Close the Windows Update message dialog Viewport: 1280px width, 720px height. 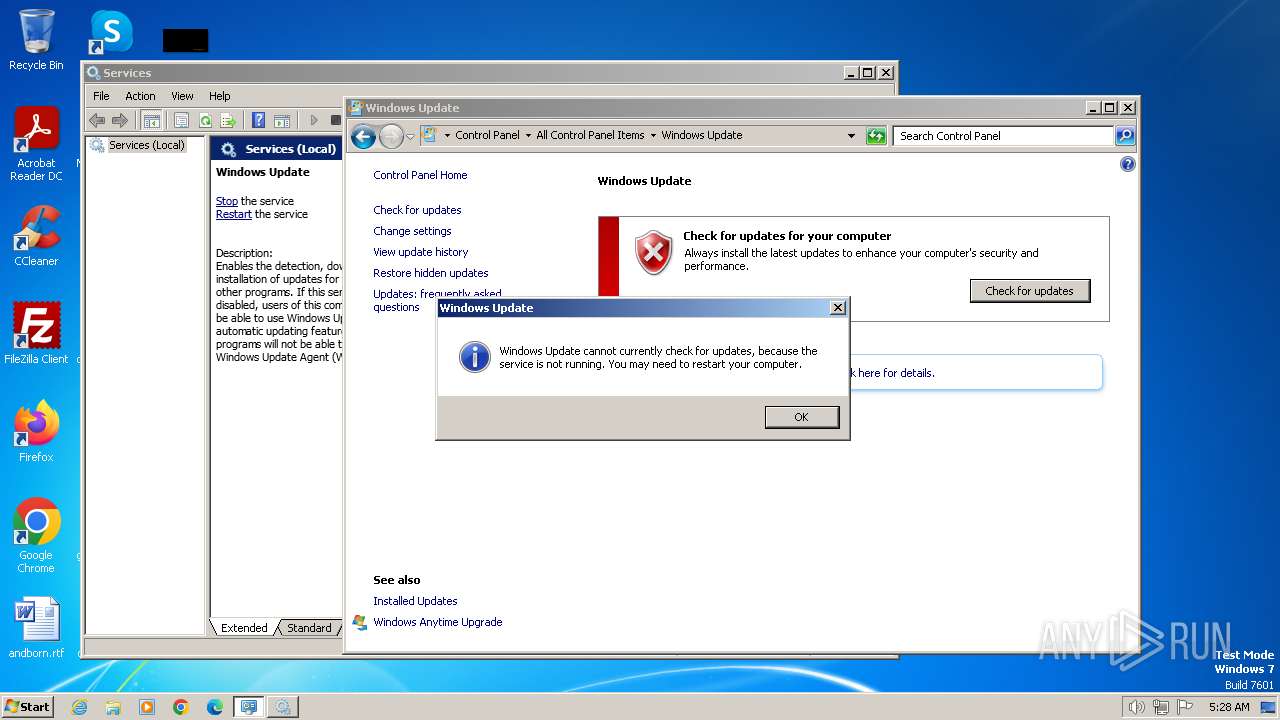838,308
